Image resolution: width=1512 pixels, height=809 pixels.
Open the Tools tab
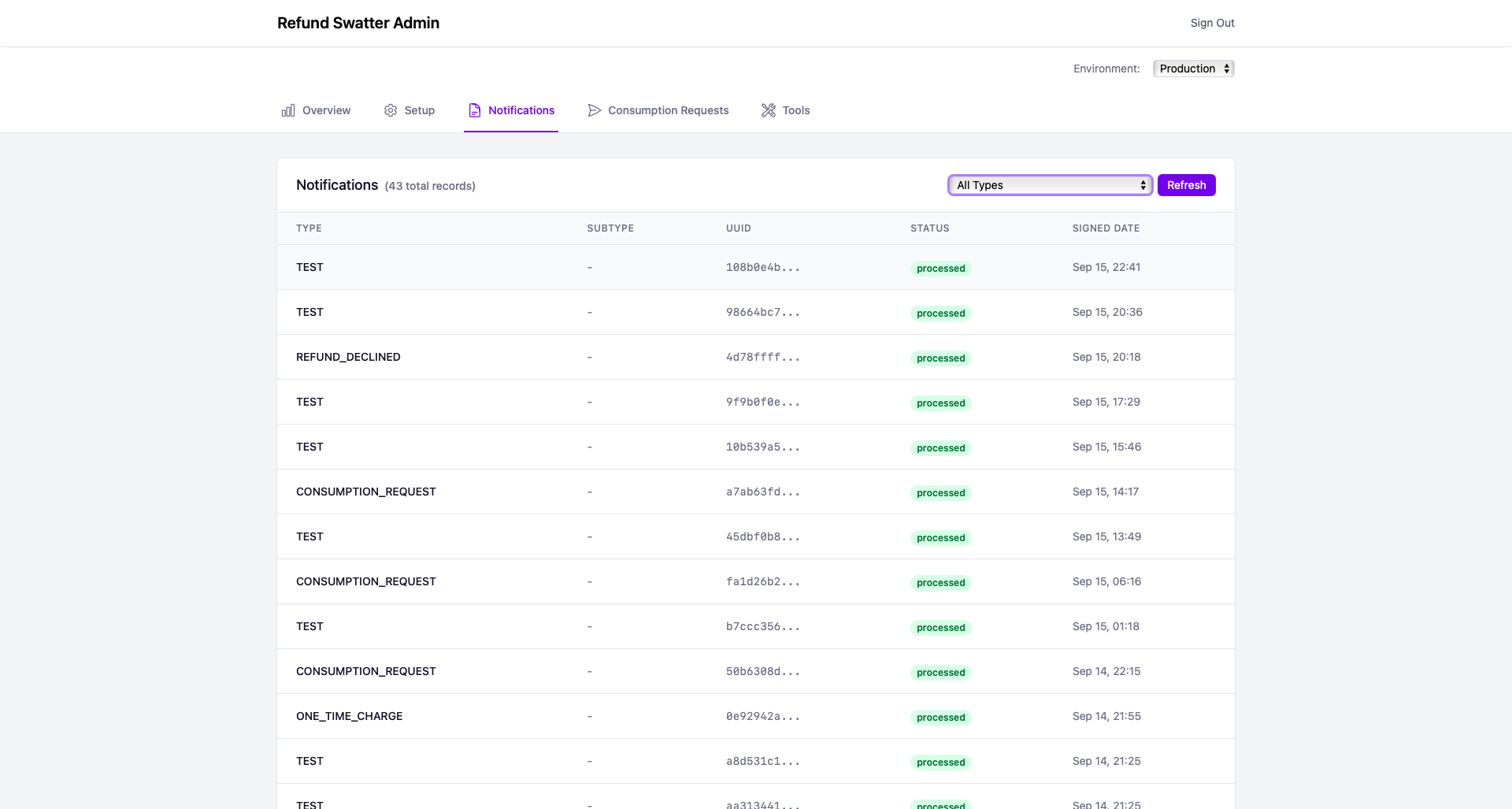786,110
